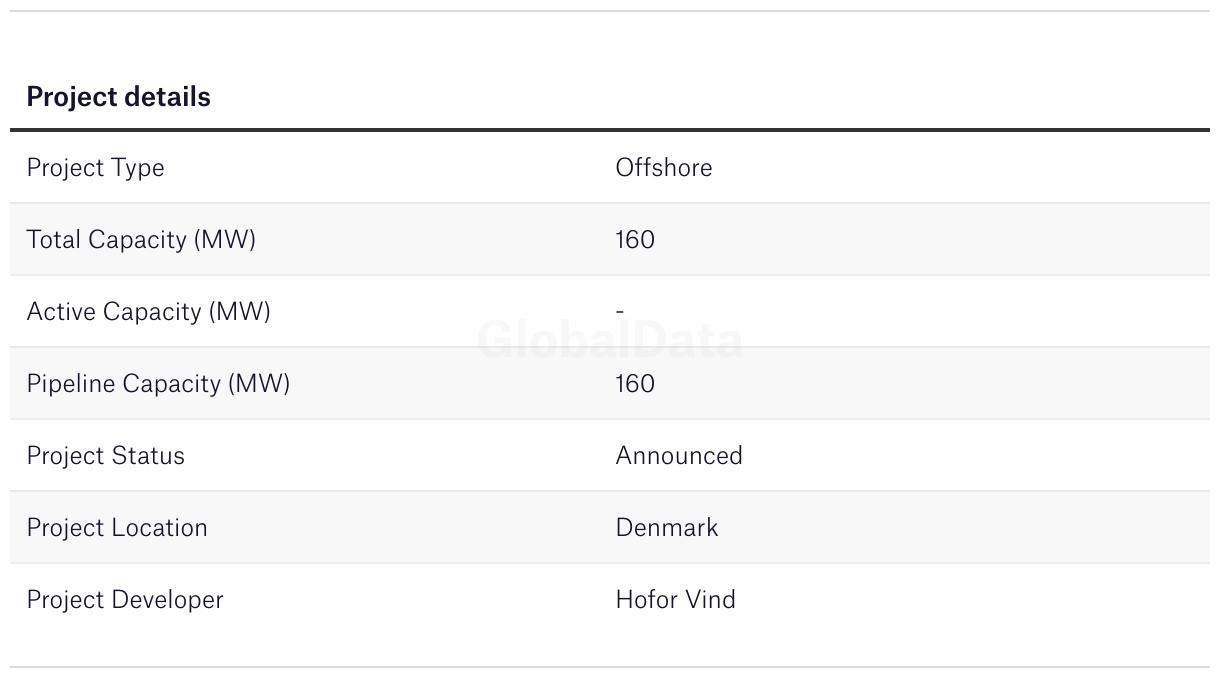Click the Offshore project type value
This screenshot has width=1220, height=678.
(664, 167)
